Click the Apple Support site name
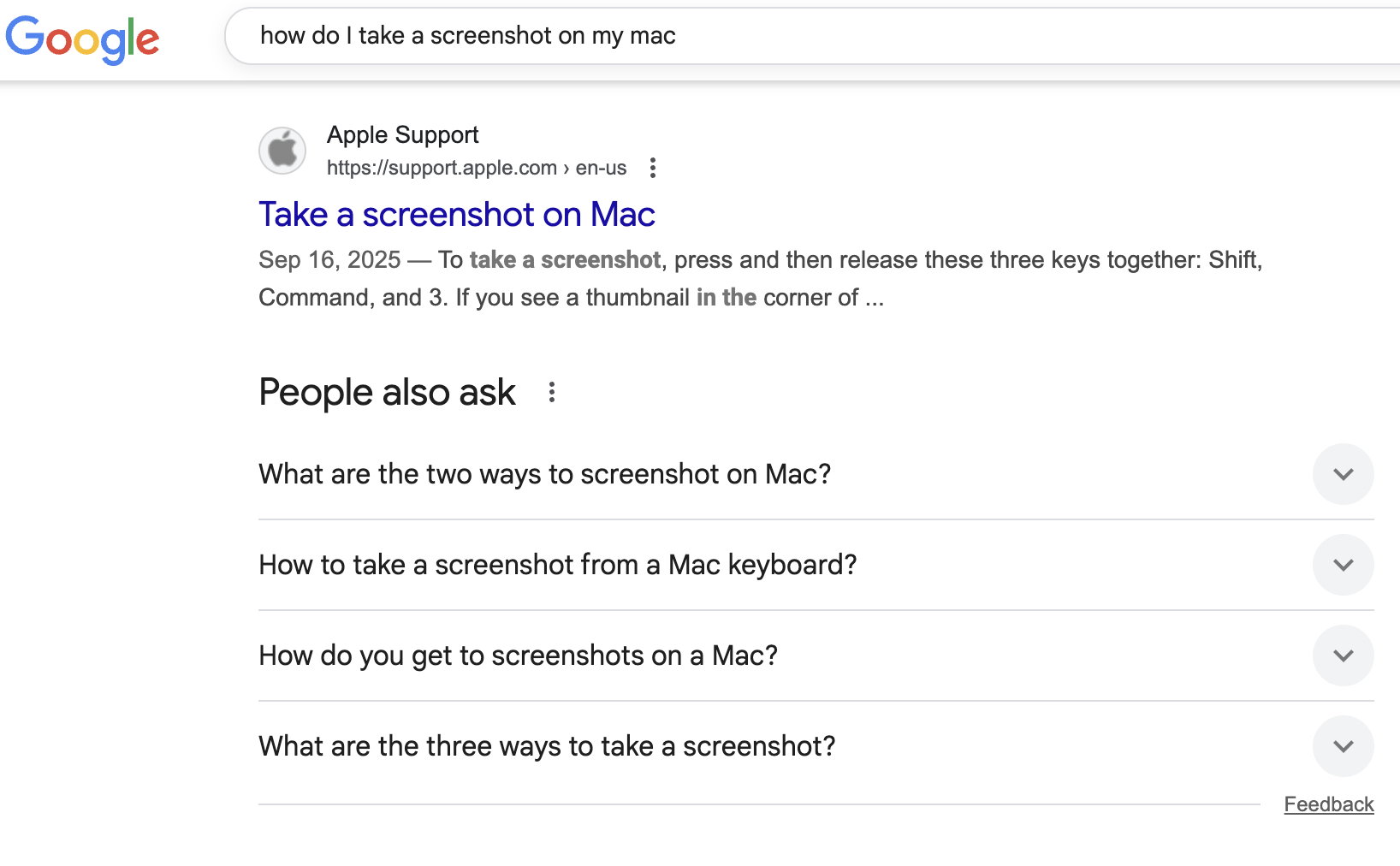Image resolution: width=1400 pixels, height=866 pixels. [x=402, y=134]
